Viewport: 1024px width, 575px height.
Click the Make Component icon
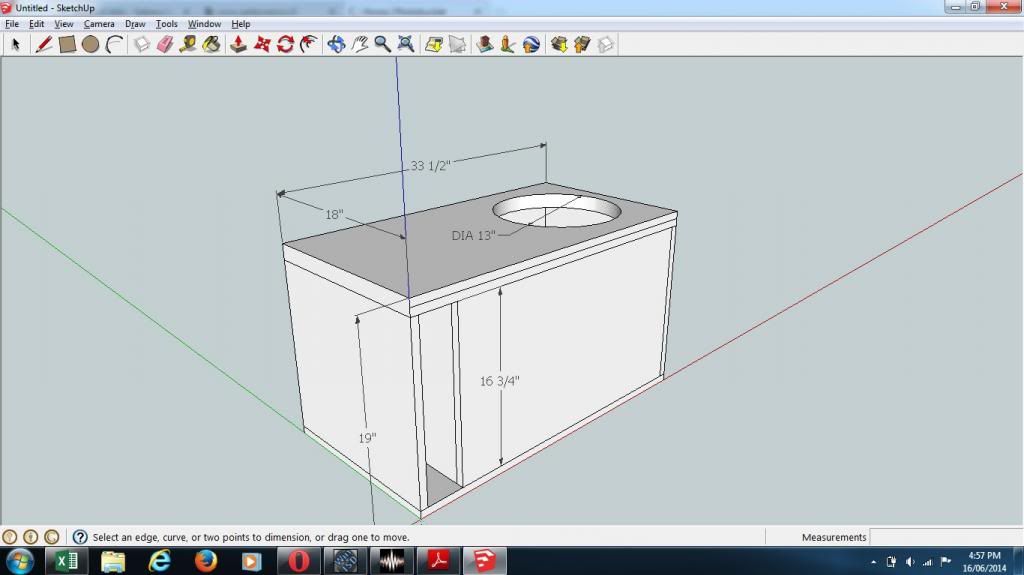tap(142, 44)
